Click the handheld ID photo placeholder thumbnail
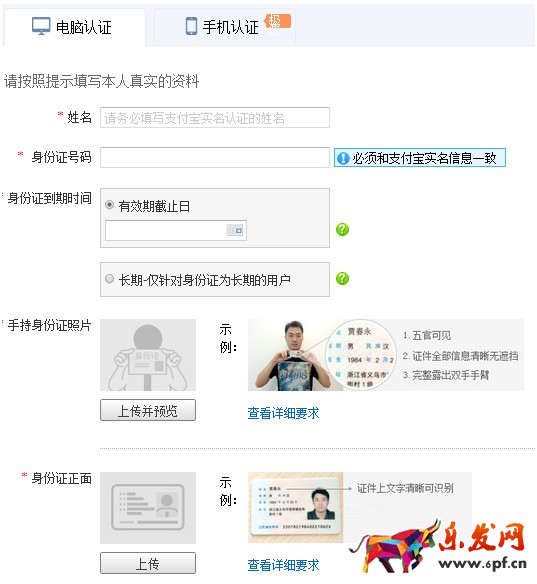Viewport: 537px width, 584px height. point(148,355)
